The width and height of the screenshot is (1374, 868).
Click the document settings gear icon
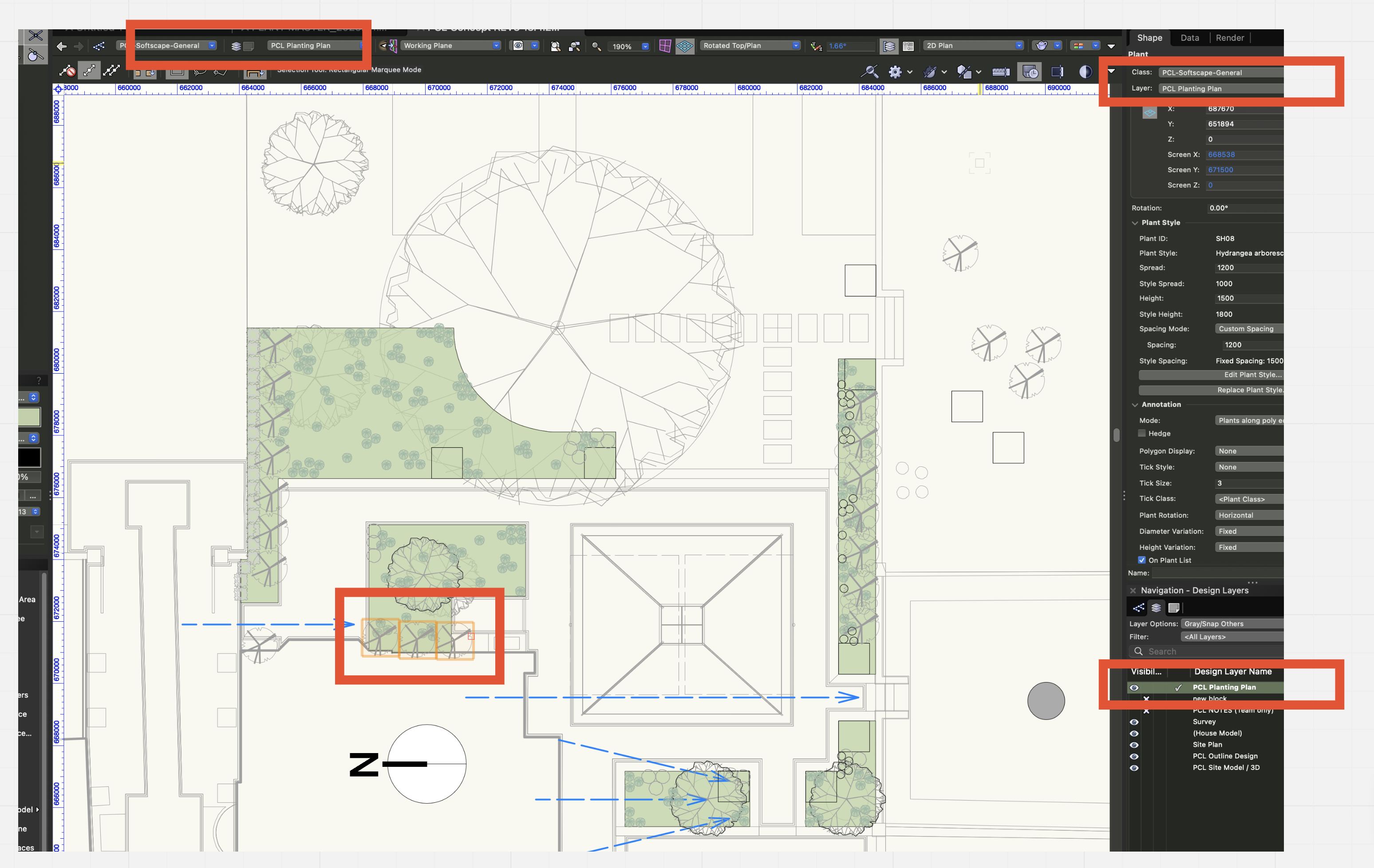(896, 72)
